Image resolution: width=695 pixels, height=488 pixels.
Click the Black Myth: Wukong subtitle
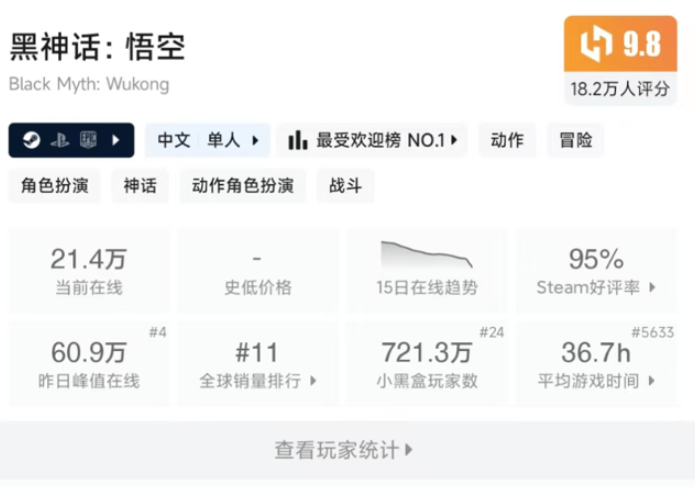click(x=89, y=84)
